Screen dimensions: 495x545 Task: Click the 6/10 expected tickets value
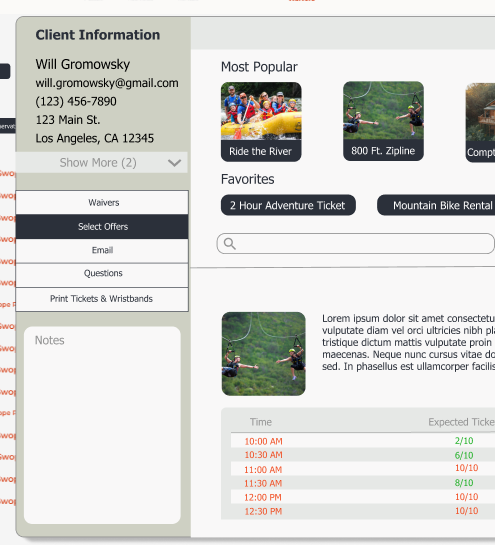click(464, 455)
